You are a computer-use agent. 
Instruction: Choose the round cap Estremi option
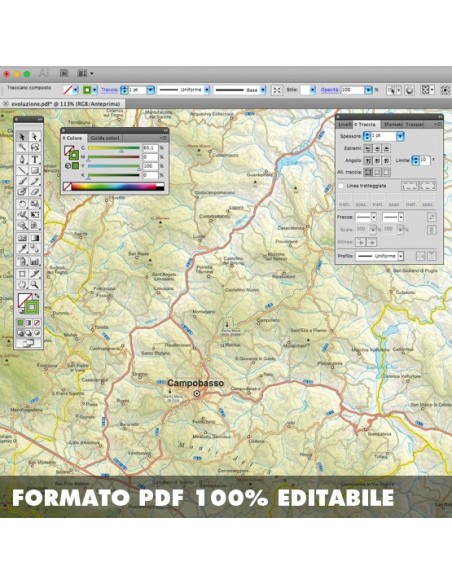pos(377,148)
